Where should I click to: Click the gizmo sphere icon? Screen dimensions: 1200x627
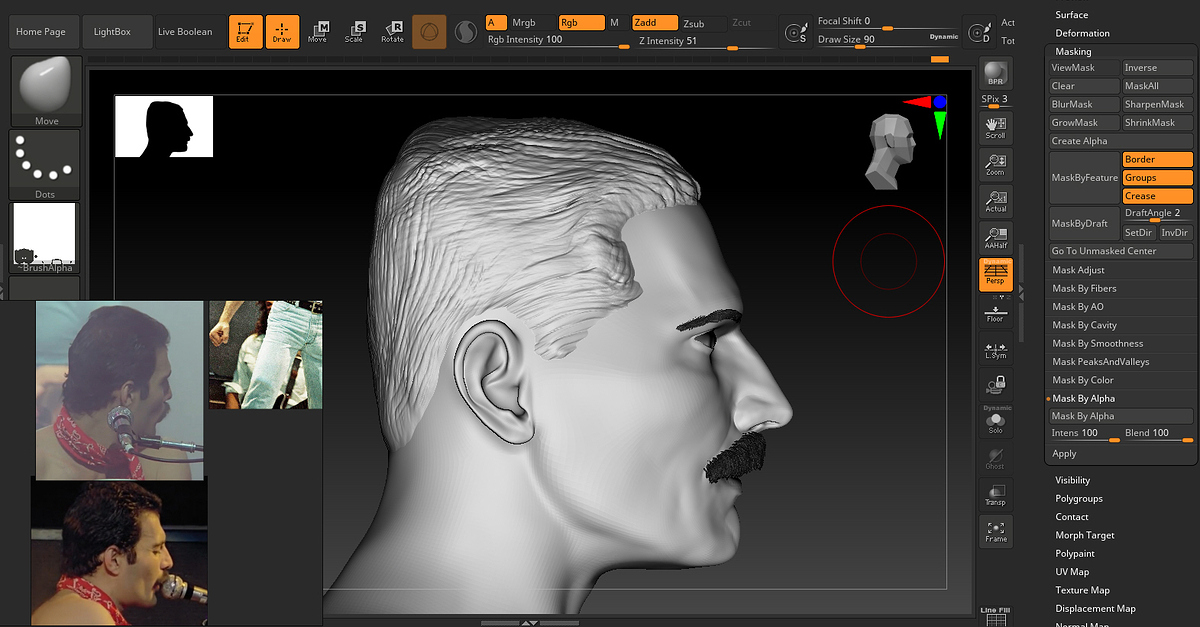429,32
